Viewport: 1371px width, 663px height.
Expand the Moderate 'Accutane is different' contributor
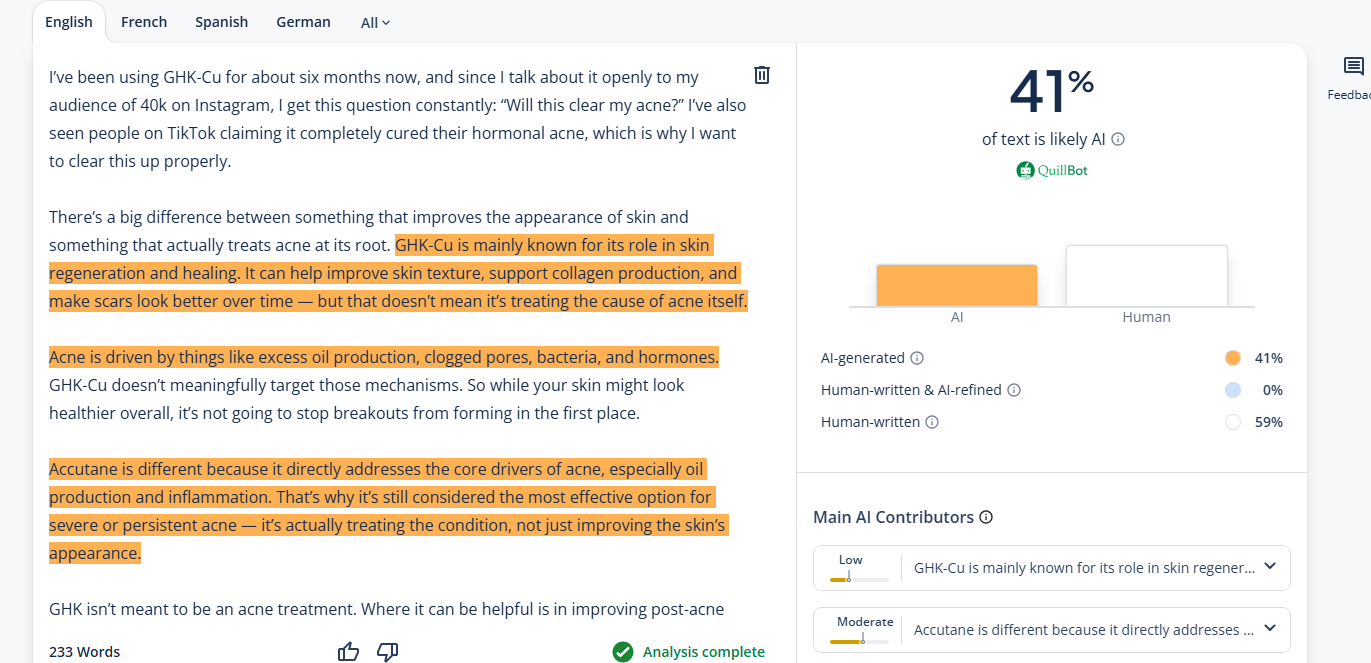pyautogui.click(x=1270, y=629)
